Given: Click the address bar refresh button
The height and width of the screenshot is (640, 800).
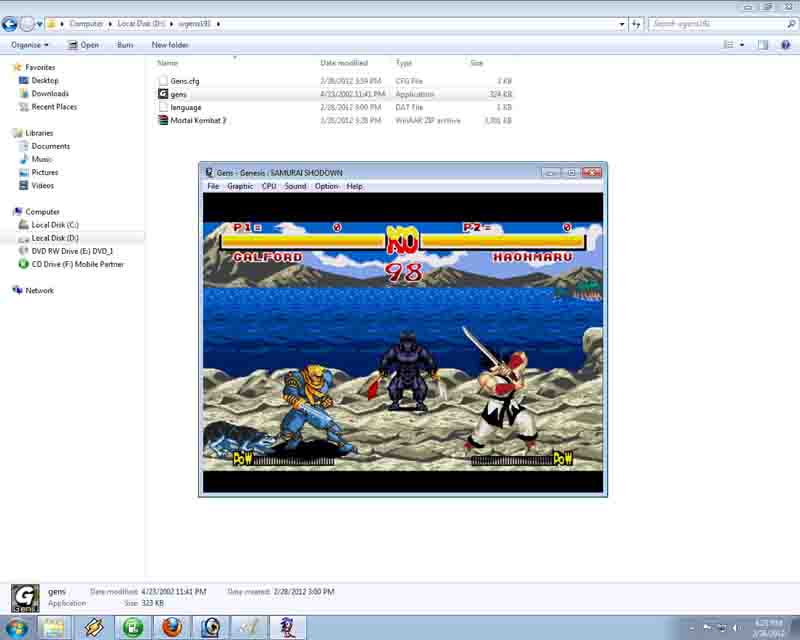Looking at the screenshot, I should (636, 24).
